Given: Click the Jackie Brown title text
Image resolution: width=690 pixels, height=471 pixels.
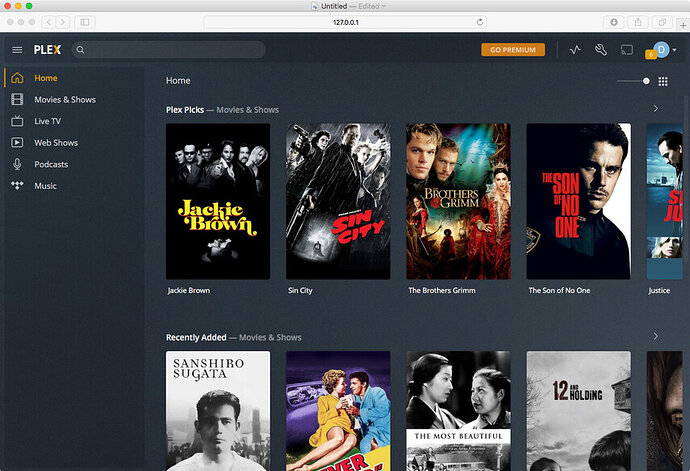Looking at the screenshot, I should tap(189, 291).
